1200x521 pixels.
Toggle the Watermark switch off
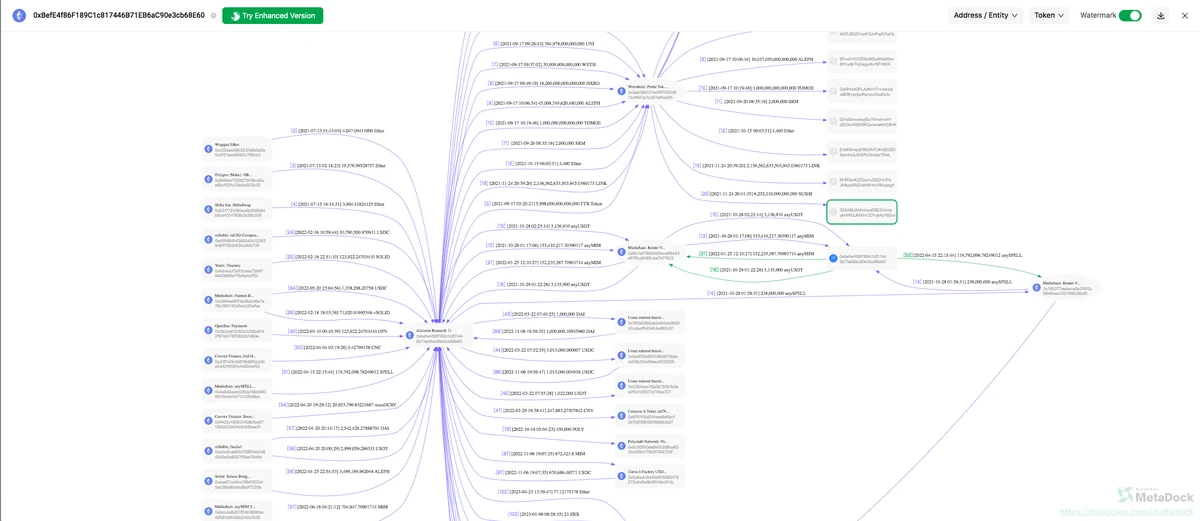1130,16
